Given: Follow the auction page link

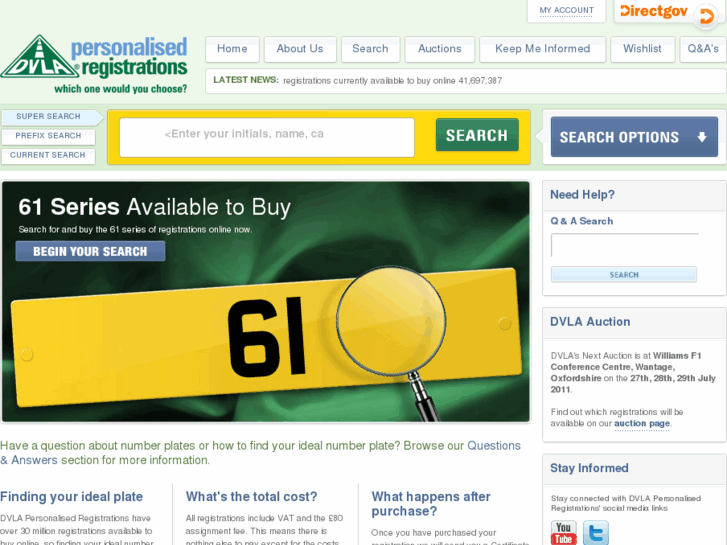Looking at the screenshot, I should click(642, 423).
